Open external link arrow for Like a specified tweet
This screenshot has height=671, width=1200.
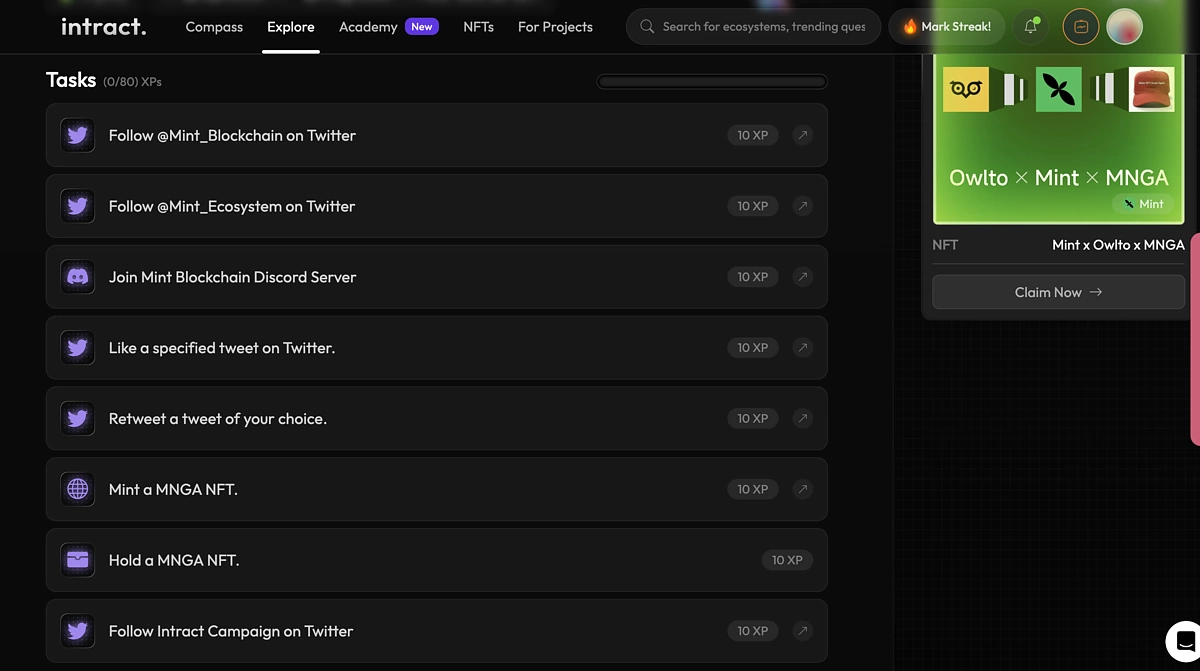(802, 348)
